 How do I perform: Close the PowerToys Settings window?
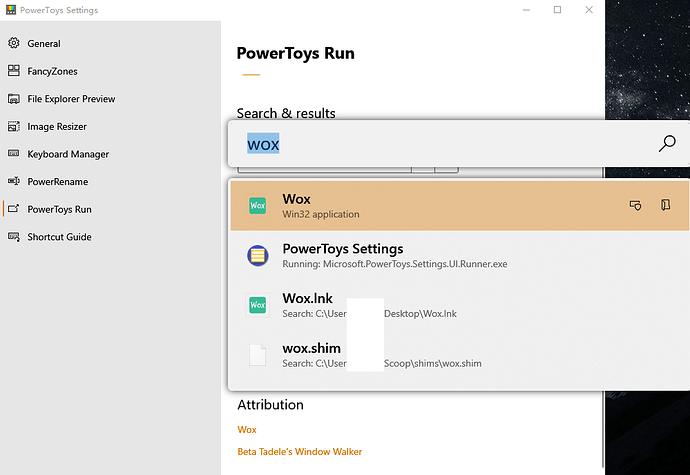(x=589, y=10)
